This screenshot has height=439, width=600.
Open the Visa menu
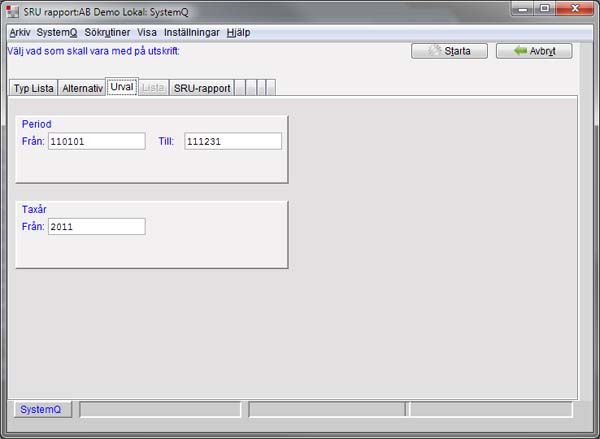pos(147,32)
